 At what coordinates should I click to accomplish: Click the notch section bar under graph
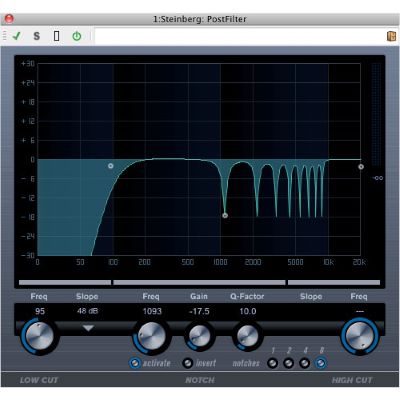pos(199,283)
